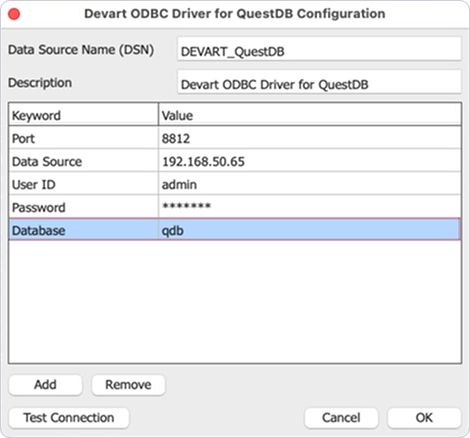Select the Password keyword cell

(x=83, y=207)
